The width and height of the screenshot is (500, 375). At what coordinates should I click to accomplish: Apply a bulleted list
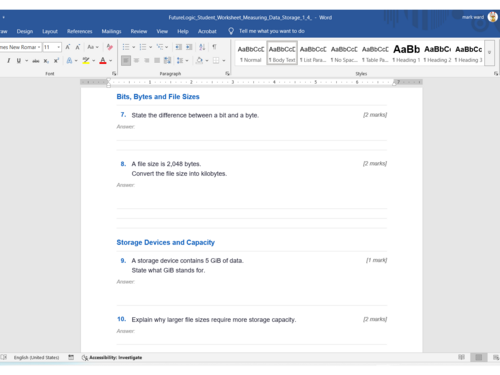click(x=126, y=47)
